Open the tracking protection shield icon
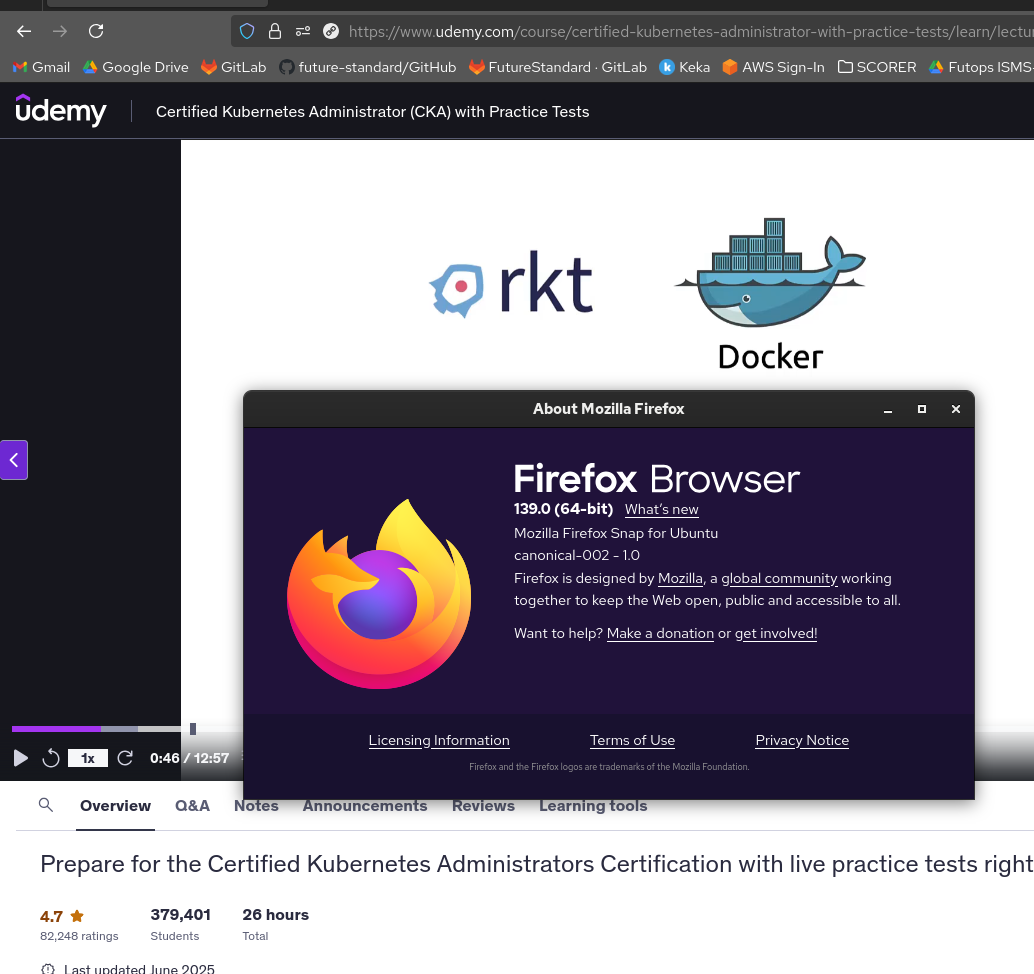 tap(247, 31)
